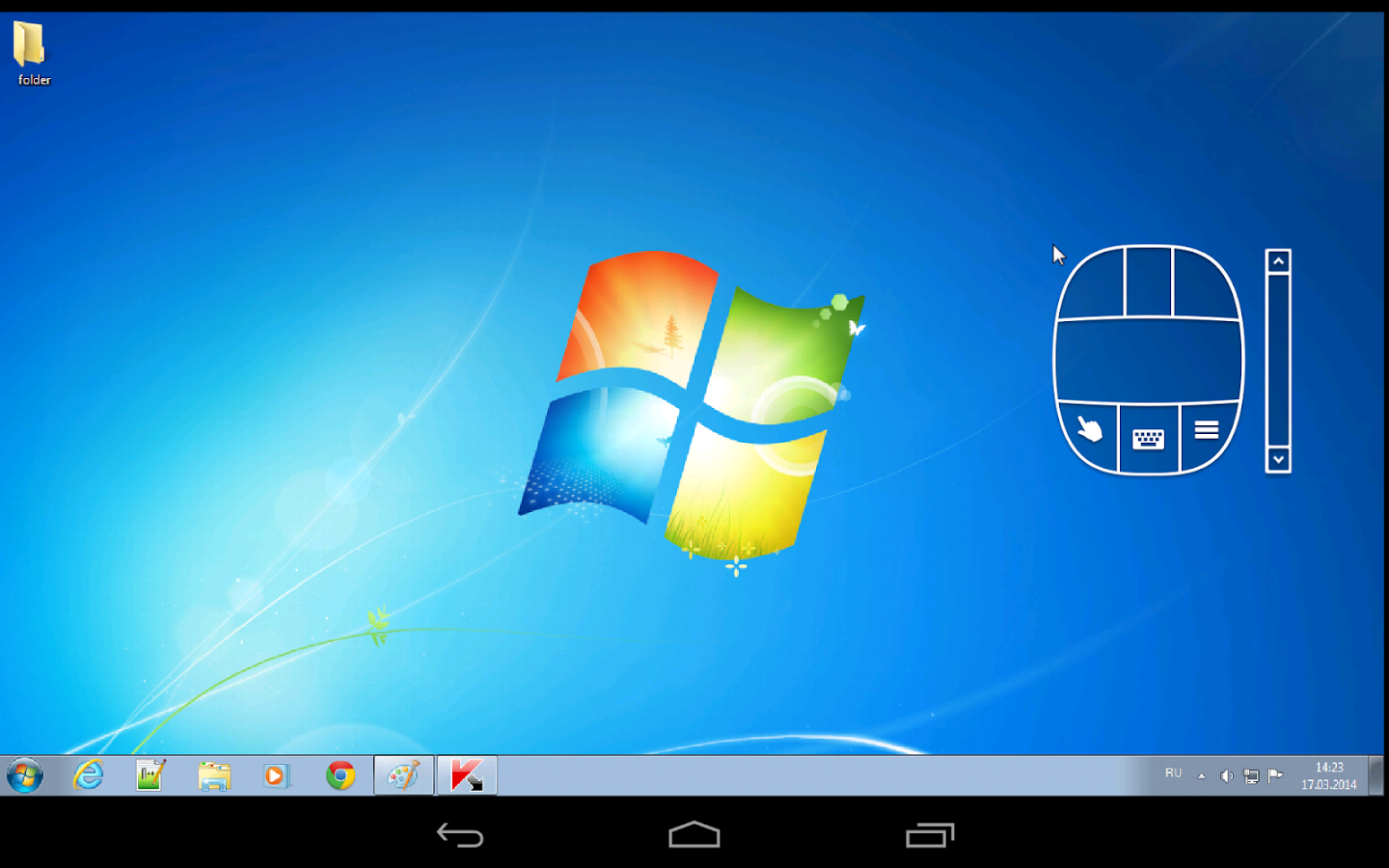Open Windows Explorer from the taskbar
The height and width of the screenshot is (868, 1389).
coord(214,774)
